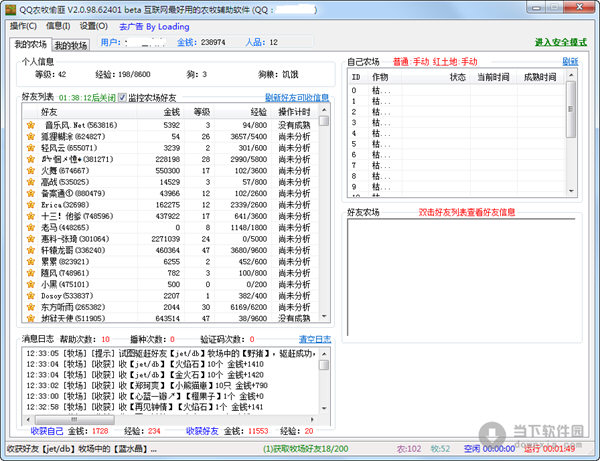Switch to 我的牧场 tab
This screenshot has width=600, height=461.
click(71, 46)
